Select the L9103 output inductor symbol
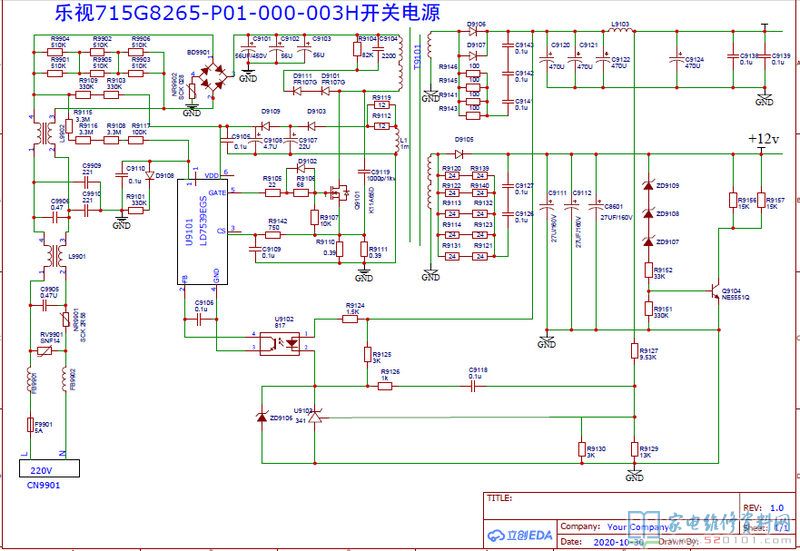This screenshot has height=551, width=800. click(620, 31)
